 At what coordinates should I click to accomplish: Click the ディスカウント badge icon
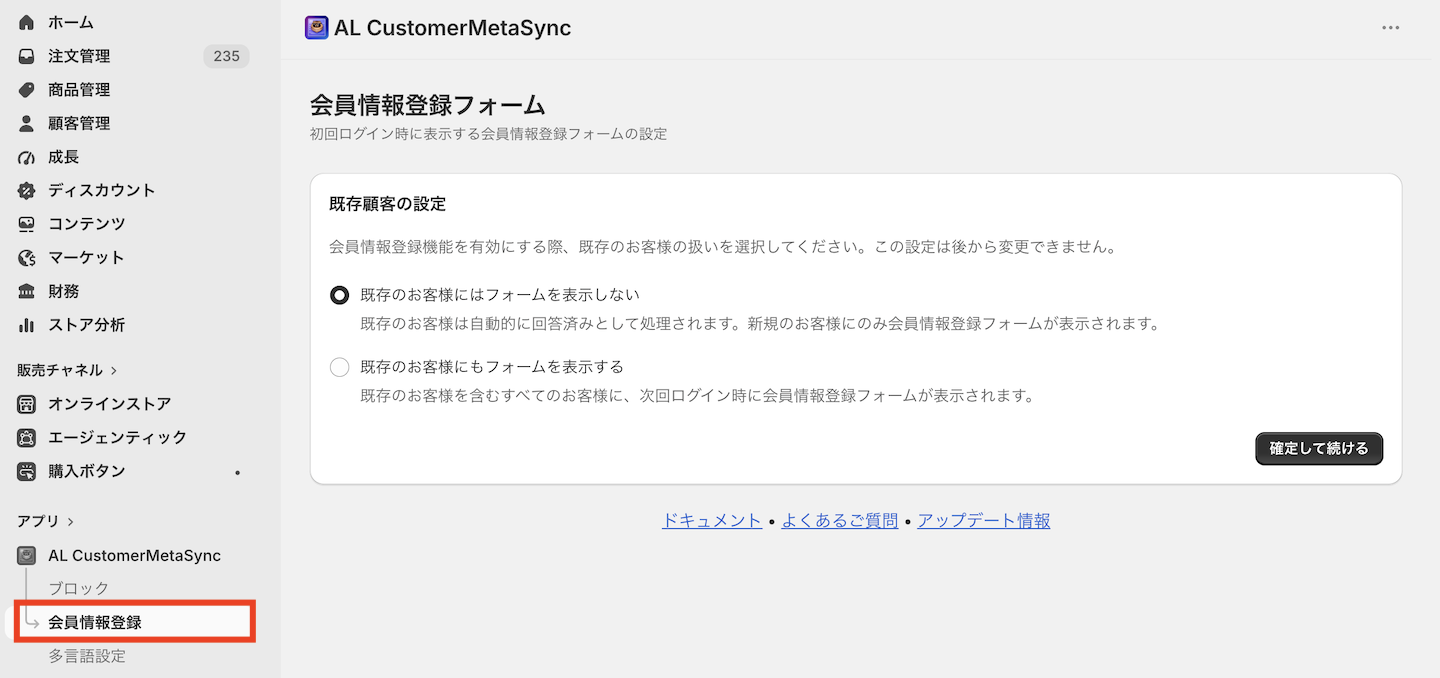(27, 190)
